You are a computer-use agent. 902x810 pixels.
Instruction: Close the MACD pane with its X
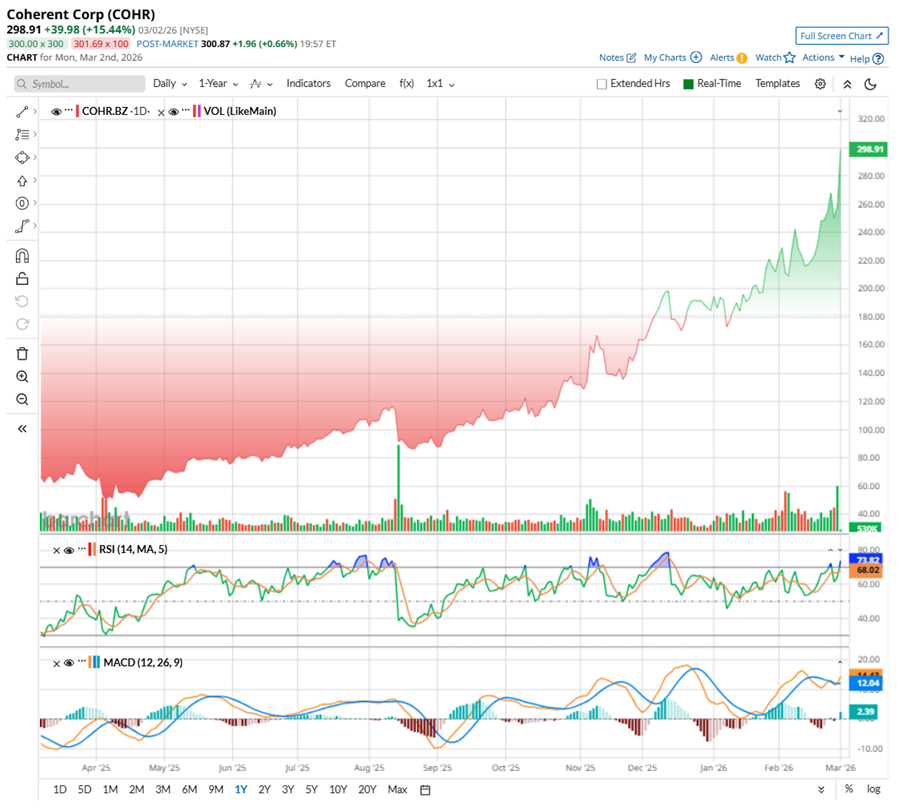coord(56,664)
